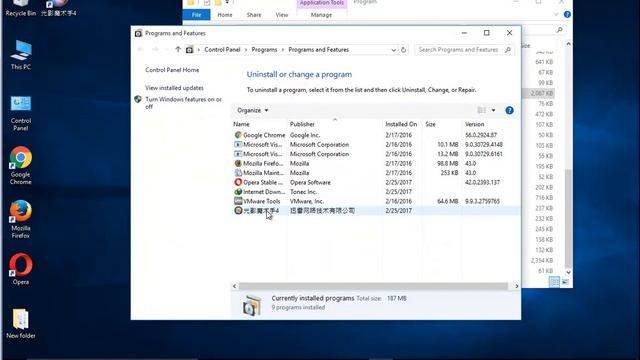
Task: Click the Tonec Inc. publisher cell
Action: (303, 192)
